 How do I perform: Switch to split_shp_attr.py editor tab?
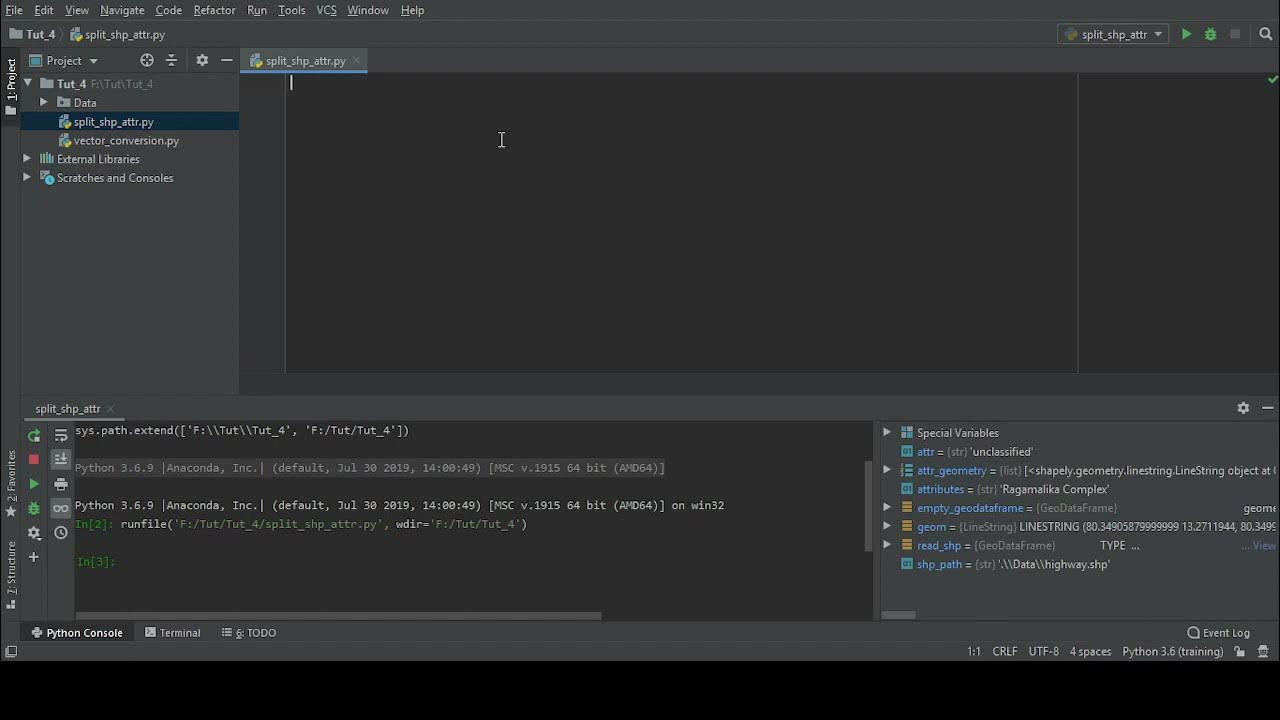pyautogui.click(x=305, y=61)
